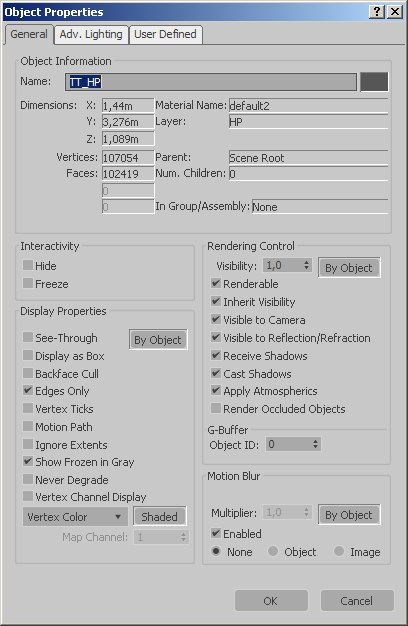Enable Backface Cull
Viewport: 408px width, 626px height.
[28, 373]
